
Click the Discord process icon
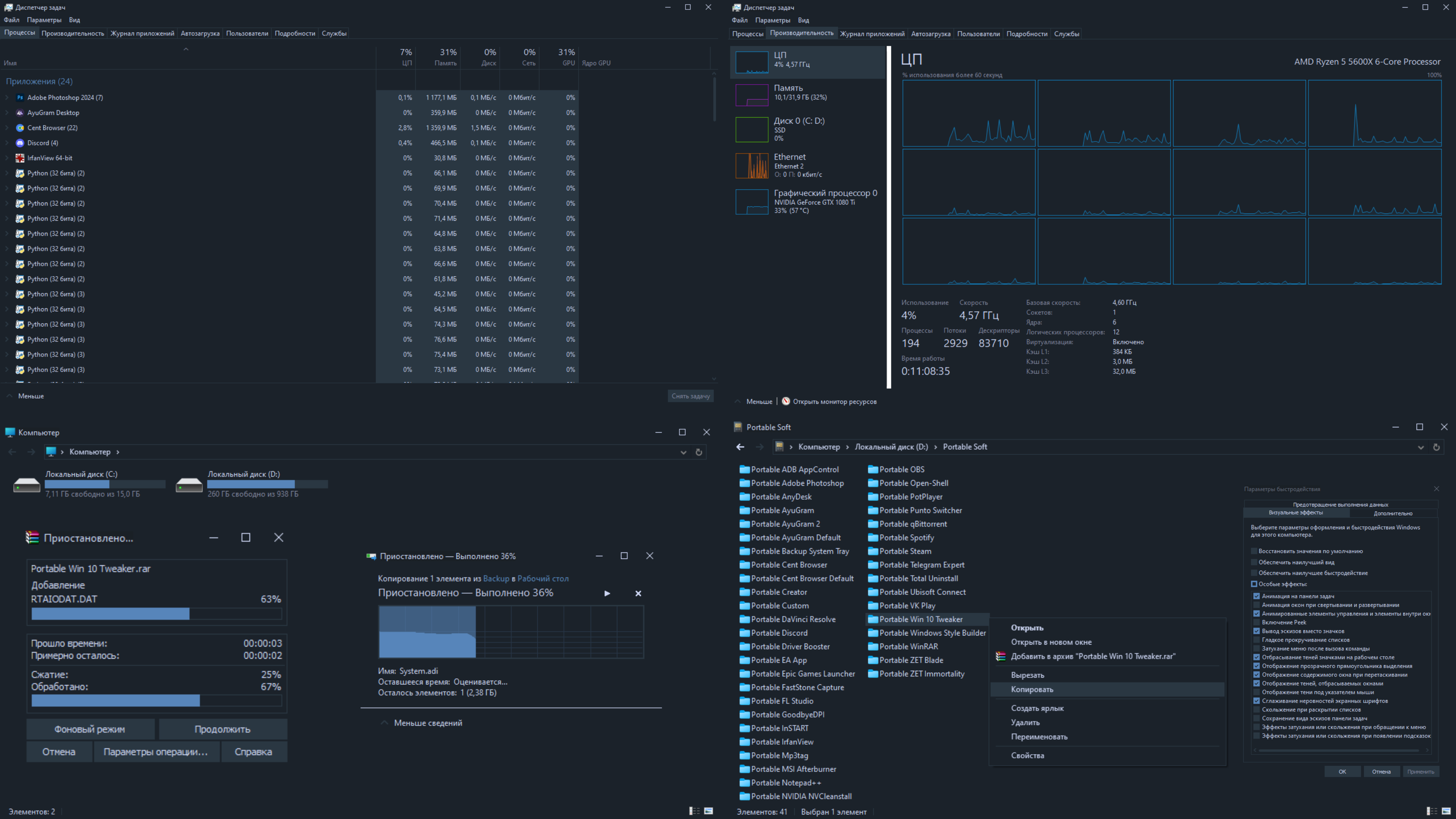20,143
